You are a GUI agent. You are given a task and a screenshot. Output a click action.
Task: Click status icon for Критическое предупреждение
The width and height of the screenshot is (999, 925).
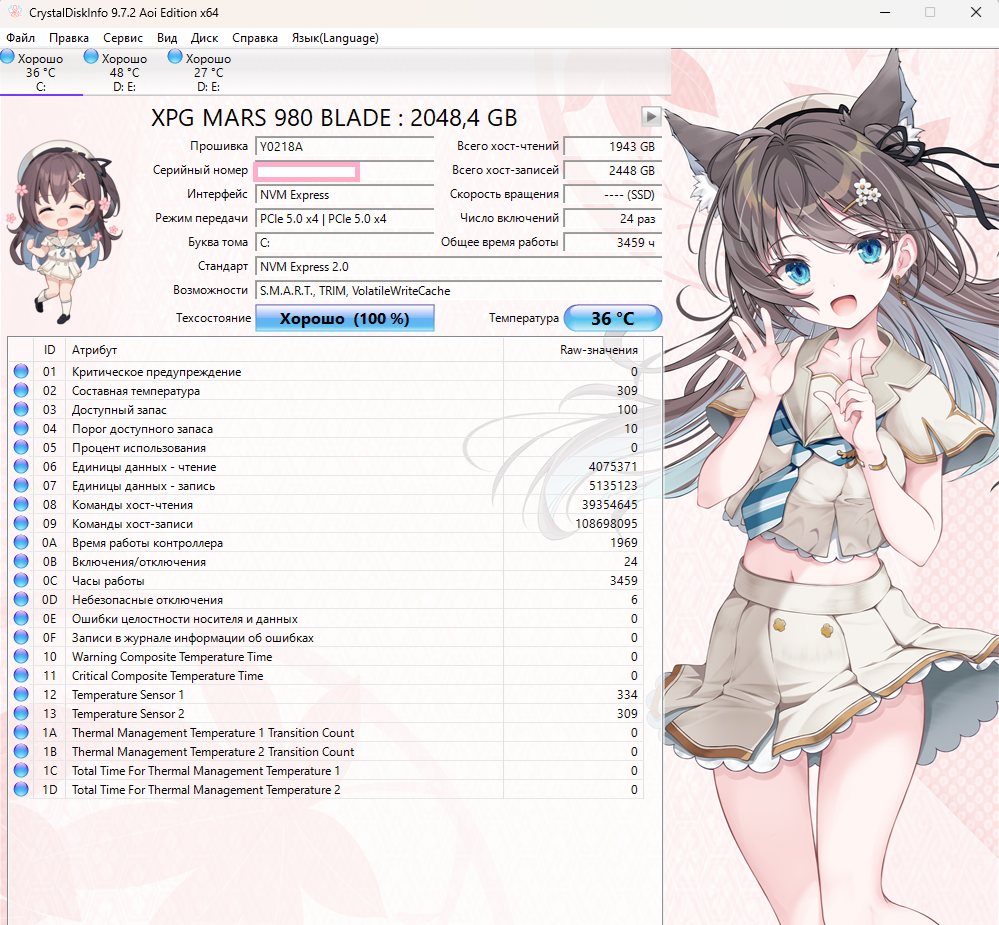pyautogui.click(x=21, y=371)
